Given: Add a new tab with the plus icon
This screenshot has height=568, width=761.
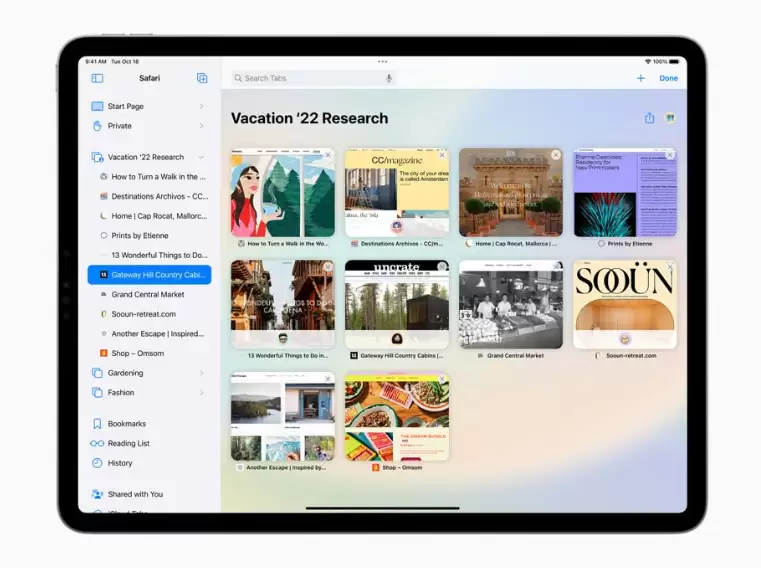Looking at the screenshot, I should (641, 78).
